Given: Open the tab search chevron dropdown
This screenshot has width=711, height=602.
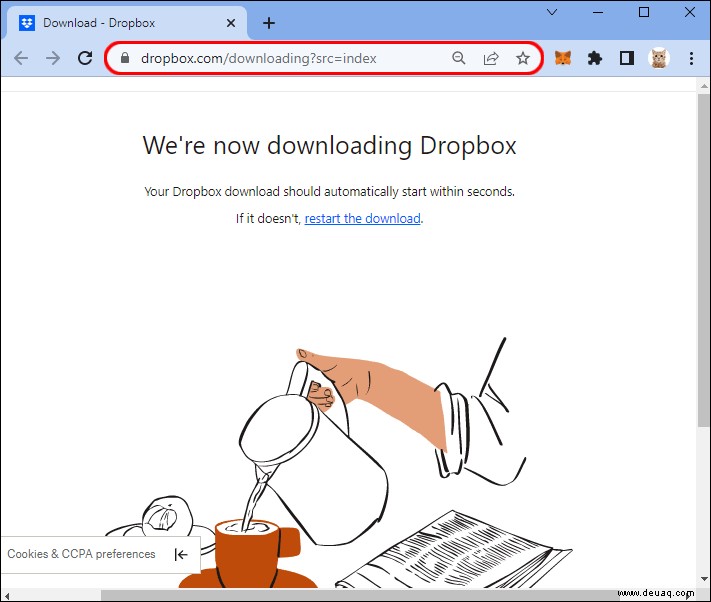Looking at the screenshot, I should (x=552, y=12).
